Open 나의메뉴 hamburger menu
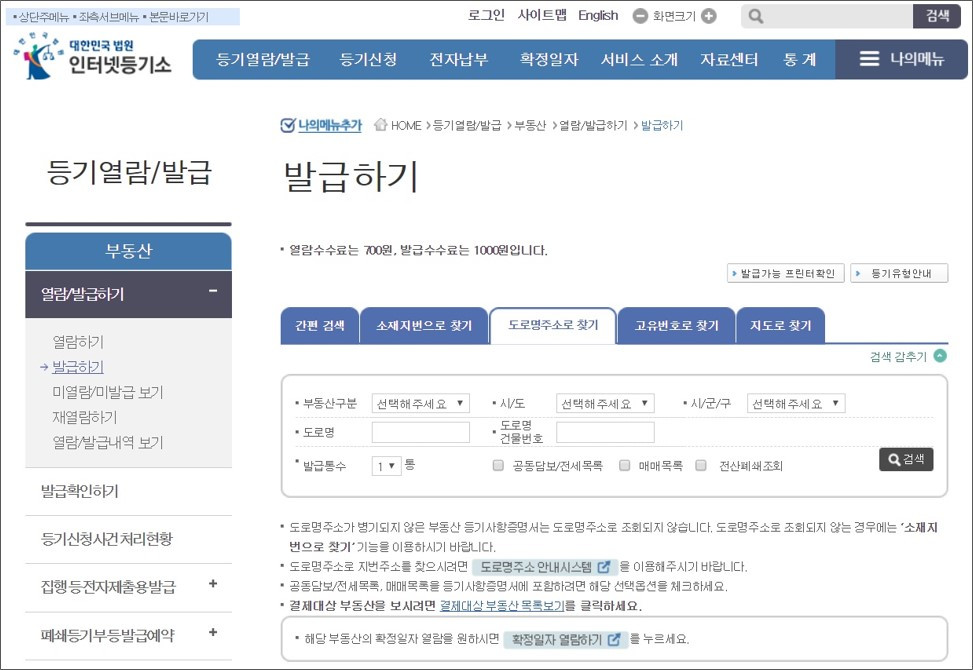The width and height of the screenshot is (973, 670). click(x=902, y=59)
